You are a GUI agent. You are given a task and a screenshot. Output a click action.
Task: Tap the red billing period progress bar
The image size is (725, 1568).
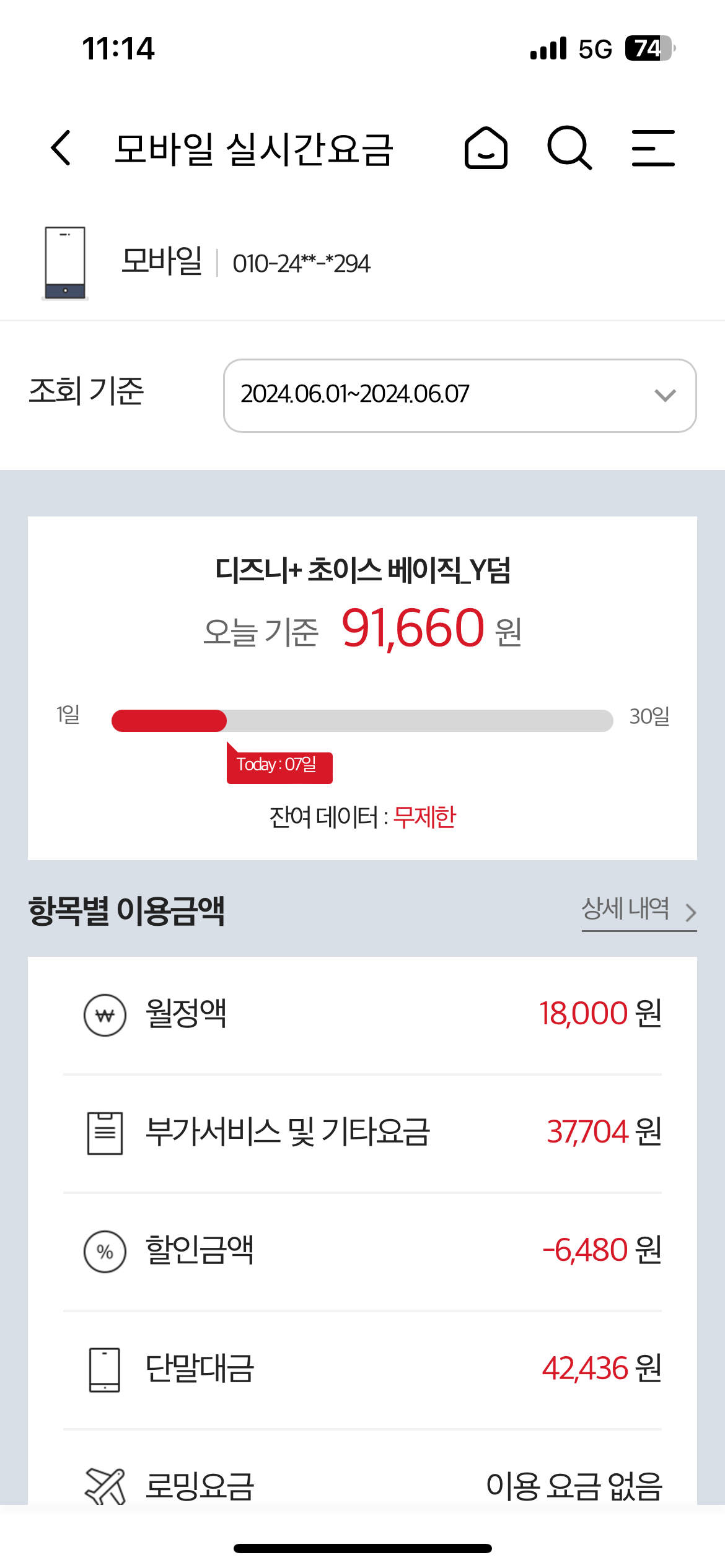[169, 721]
